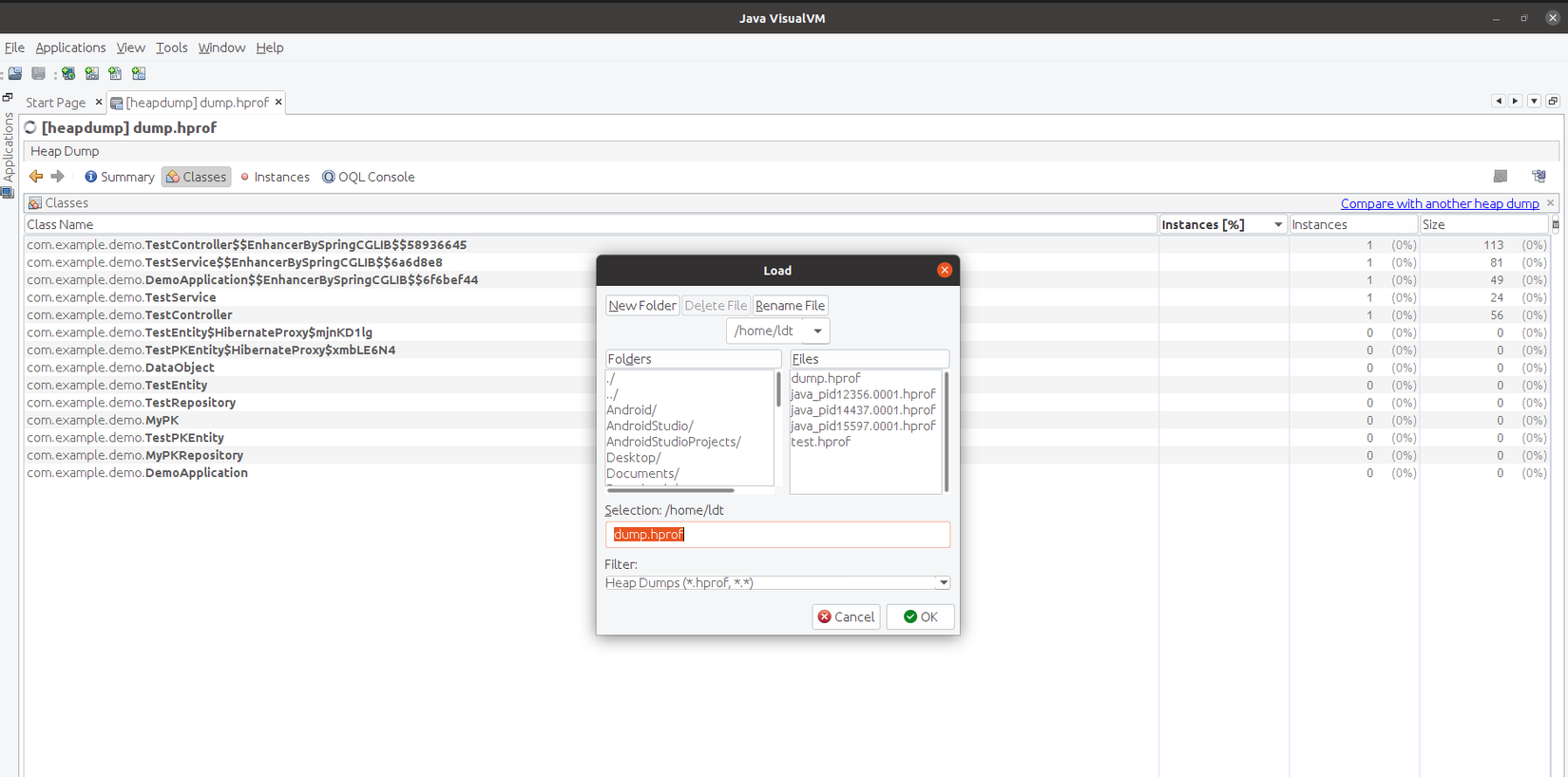Click the blue tree export icon
1568x777 pixels.
click(x=1539, y=176)
